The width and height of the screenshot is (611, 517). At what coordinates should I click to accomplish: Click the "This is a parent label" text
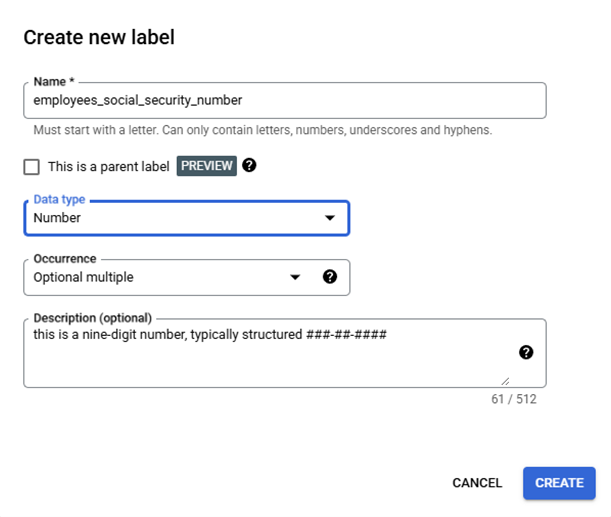tap(109, 167)
